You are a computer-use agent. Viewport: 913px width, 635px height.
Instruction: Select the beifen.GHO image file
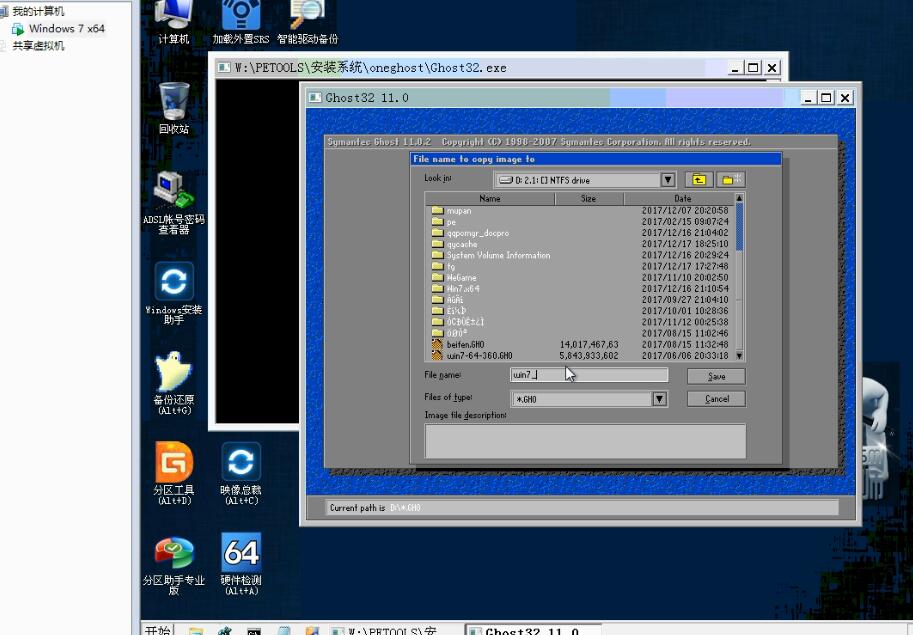[465, 344]
